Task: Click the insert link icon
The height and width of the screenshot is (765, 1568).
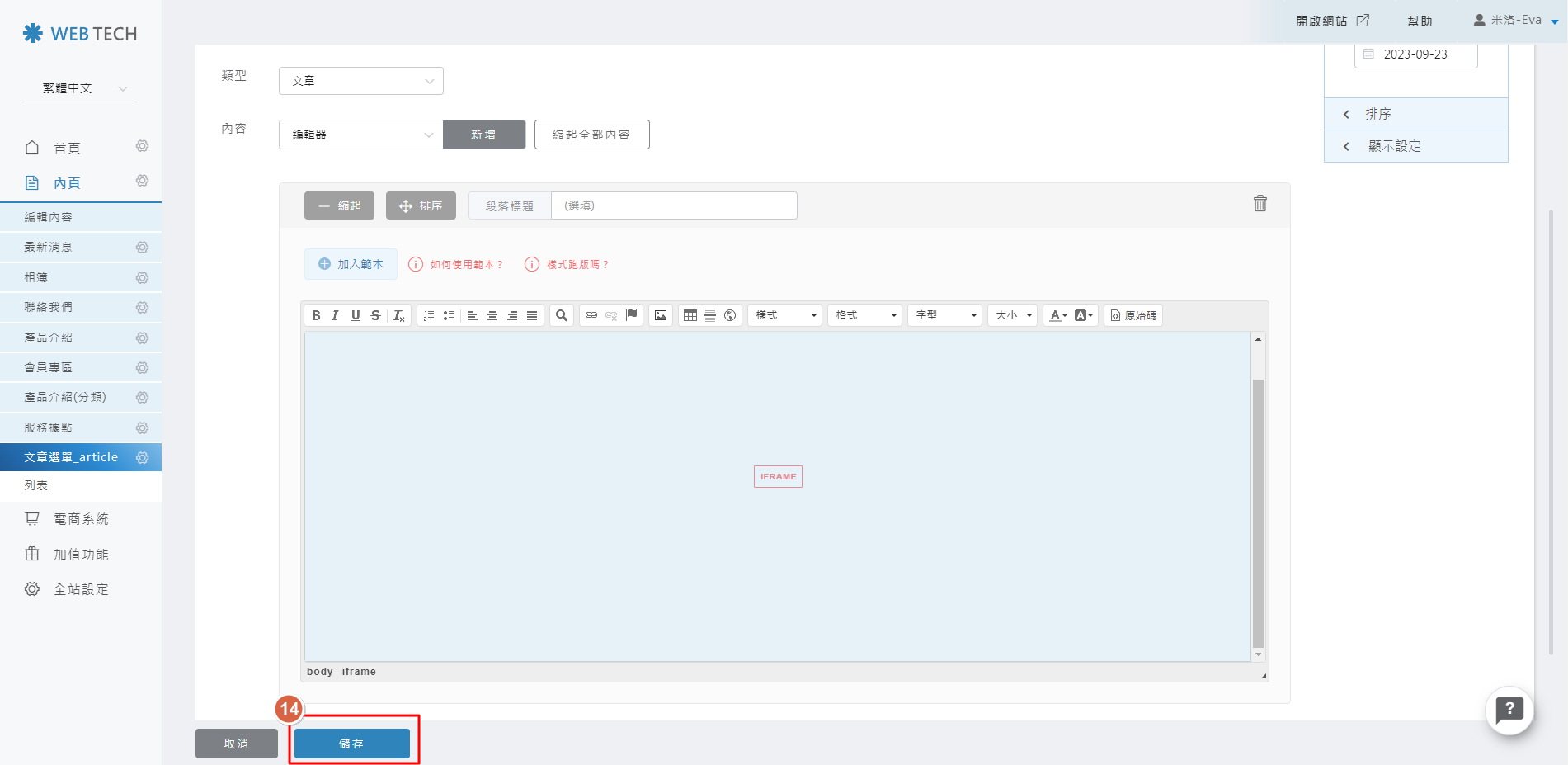Action: pos(591,315)
